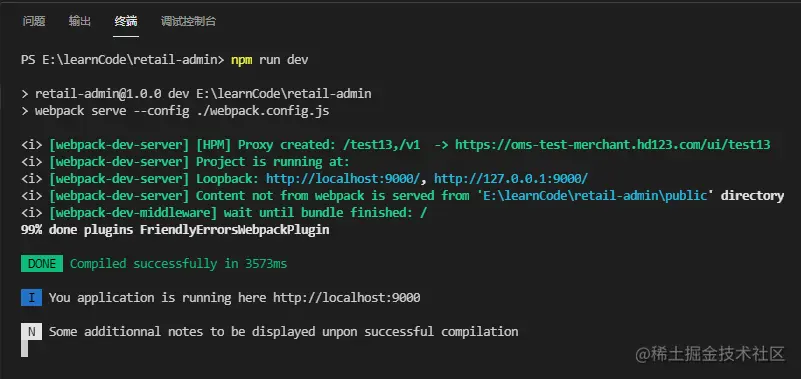
Task: Open the Loopback http://localhost:9000/ link
Action: pyautogui.click(x=343, y=178)
